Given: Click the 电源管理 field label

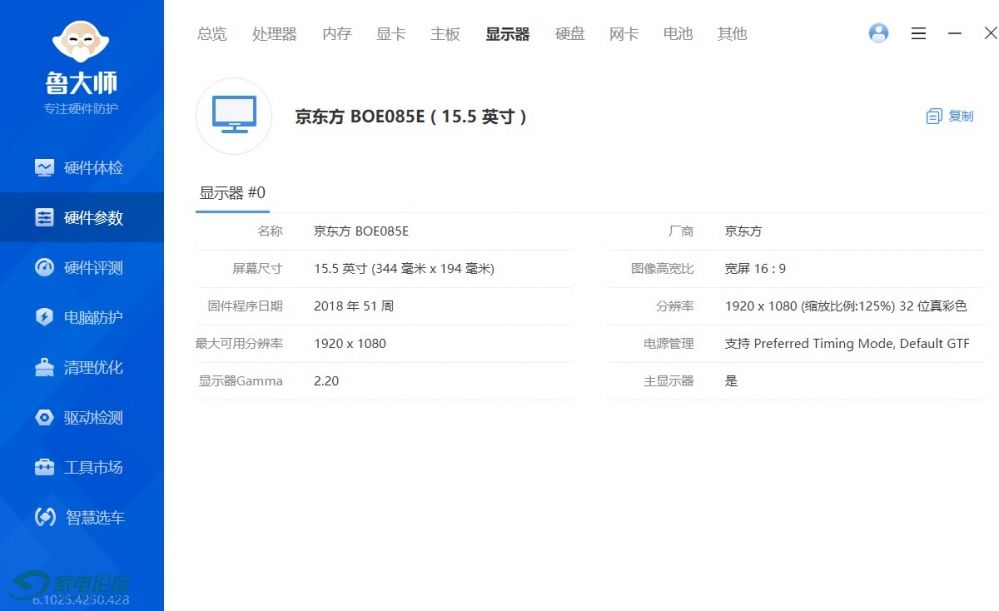Looking at the screenshot, I should [x=668, y=343].
